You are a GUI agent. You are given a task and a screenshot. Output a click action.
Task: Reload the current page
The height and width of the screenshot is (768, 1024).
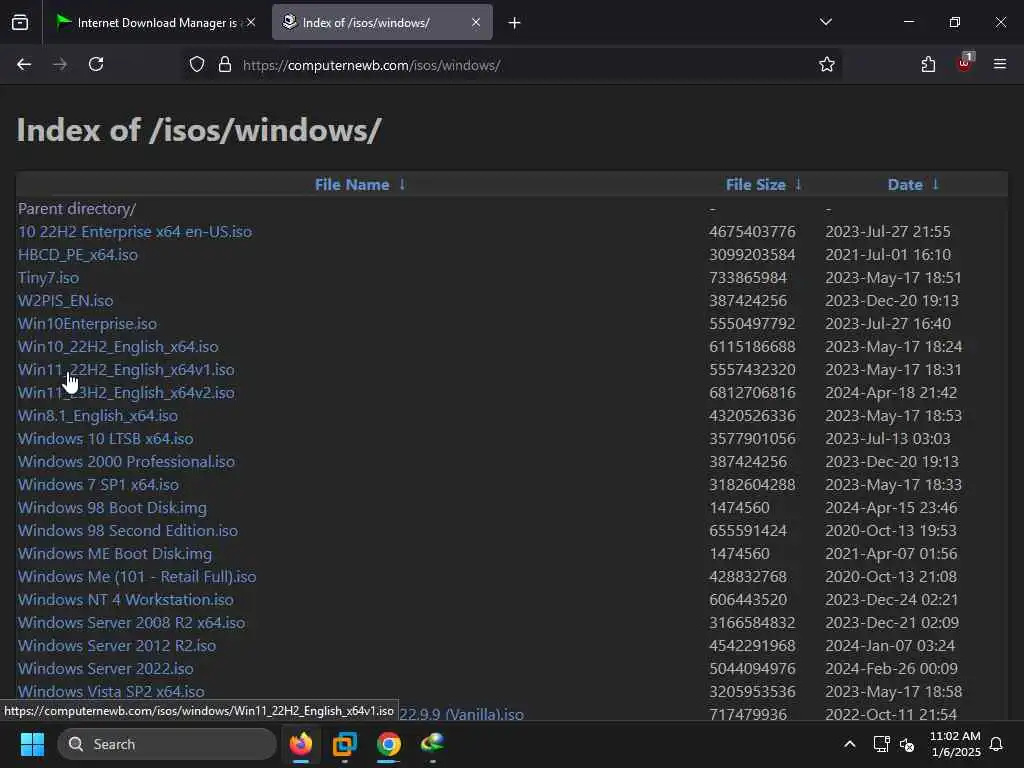tap(96, 64)
